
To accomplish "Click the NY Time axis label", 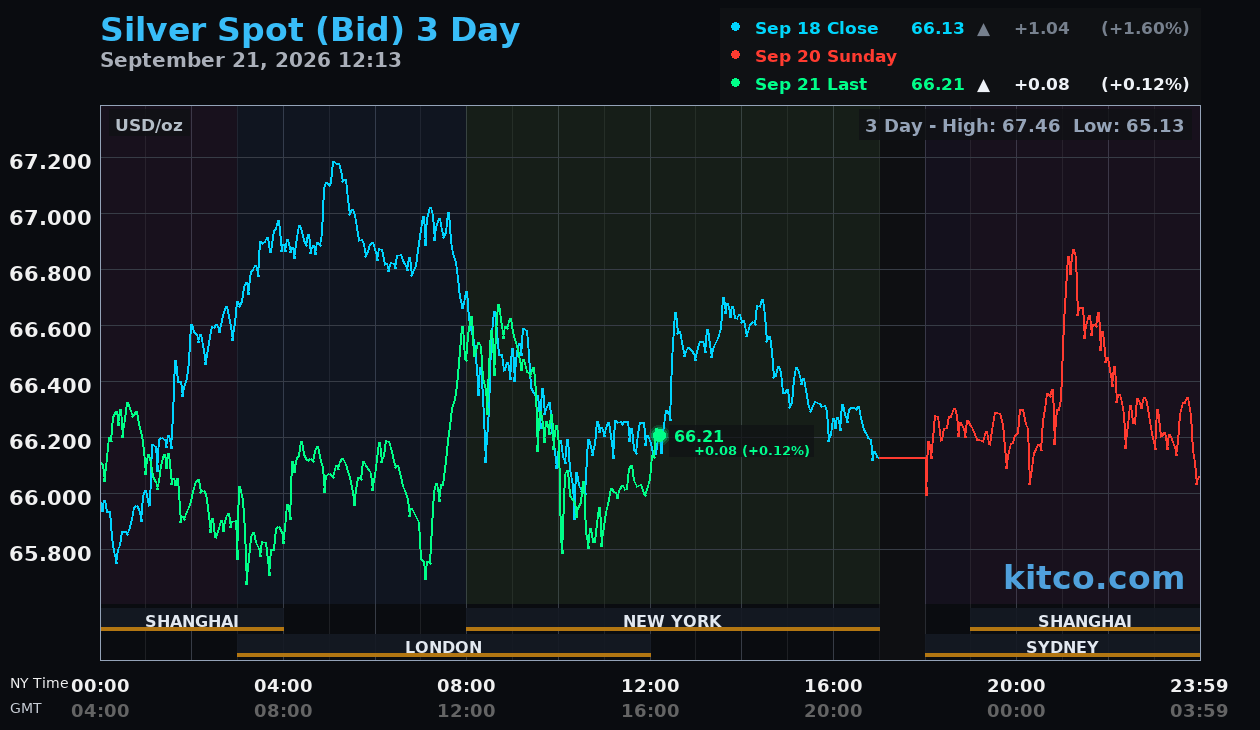I will 39,683.
